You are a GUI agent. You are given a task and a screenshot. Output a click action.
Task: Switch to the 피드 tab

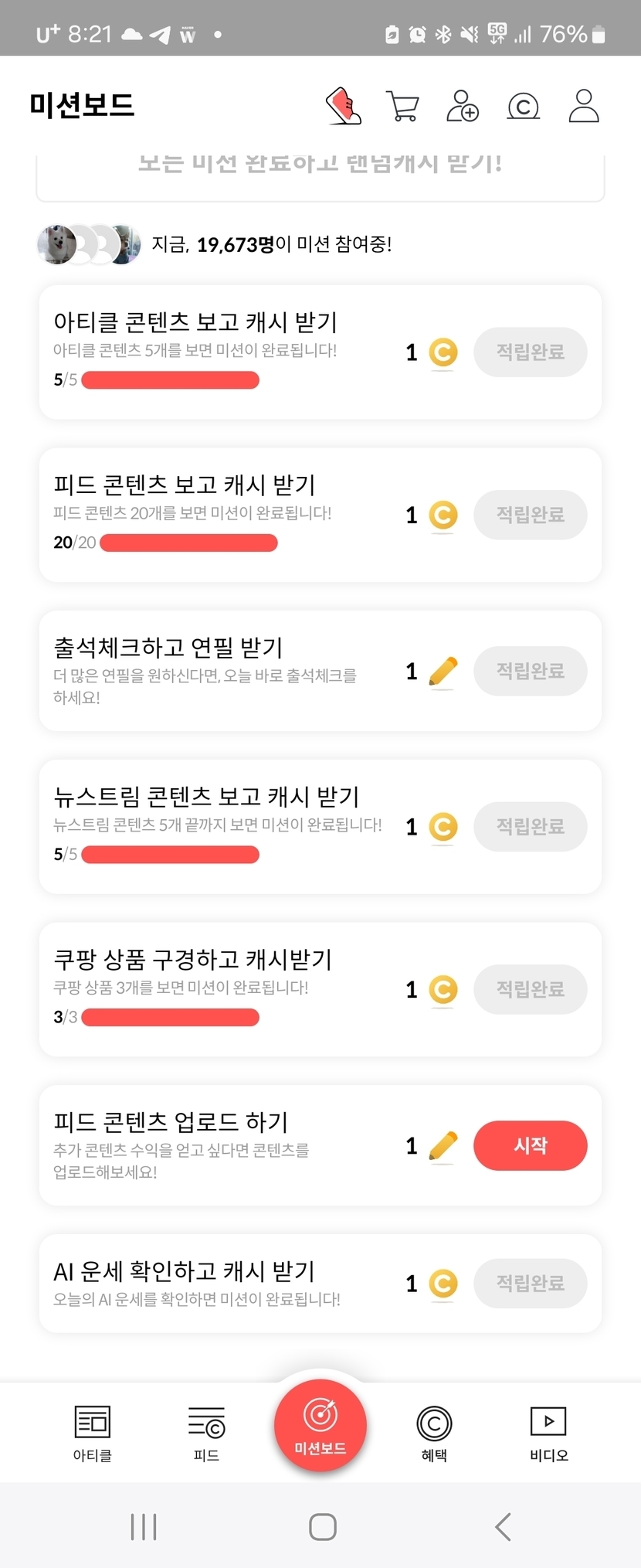click(x=206, y=1434)
